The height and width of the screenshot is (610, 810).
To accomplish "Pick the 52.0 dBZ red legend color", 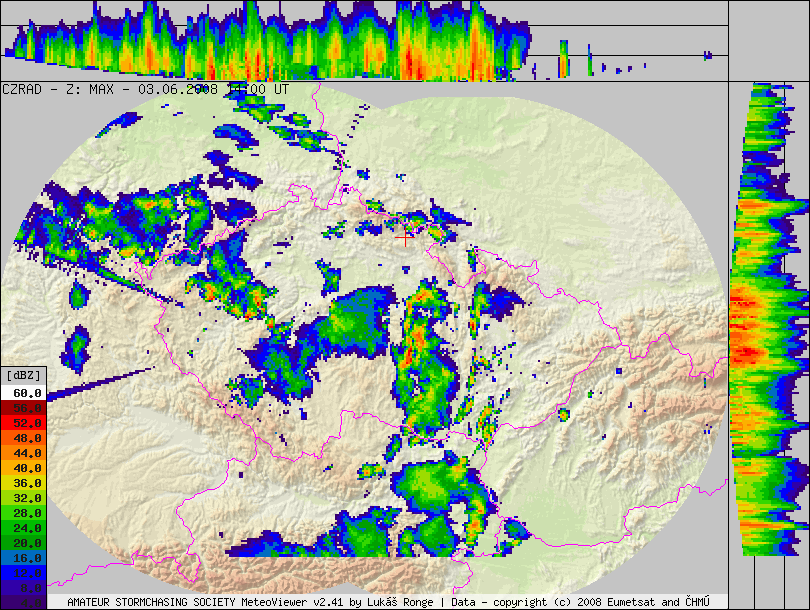I will point(23,423).
